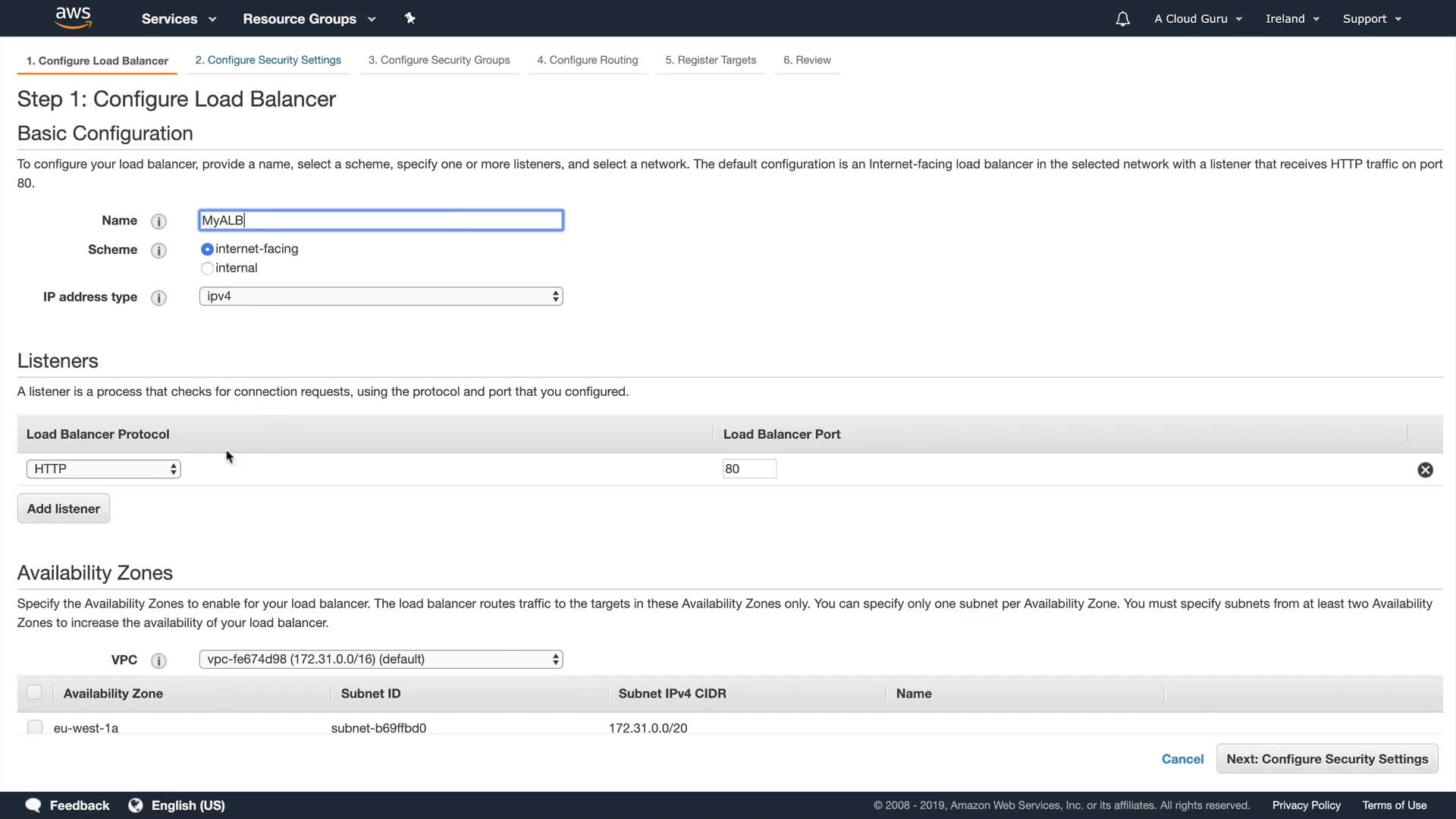Viewport: 1456px width, 819px height.
Task: Click info icon for IP address type
Action: [x=158, y=298]
